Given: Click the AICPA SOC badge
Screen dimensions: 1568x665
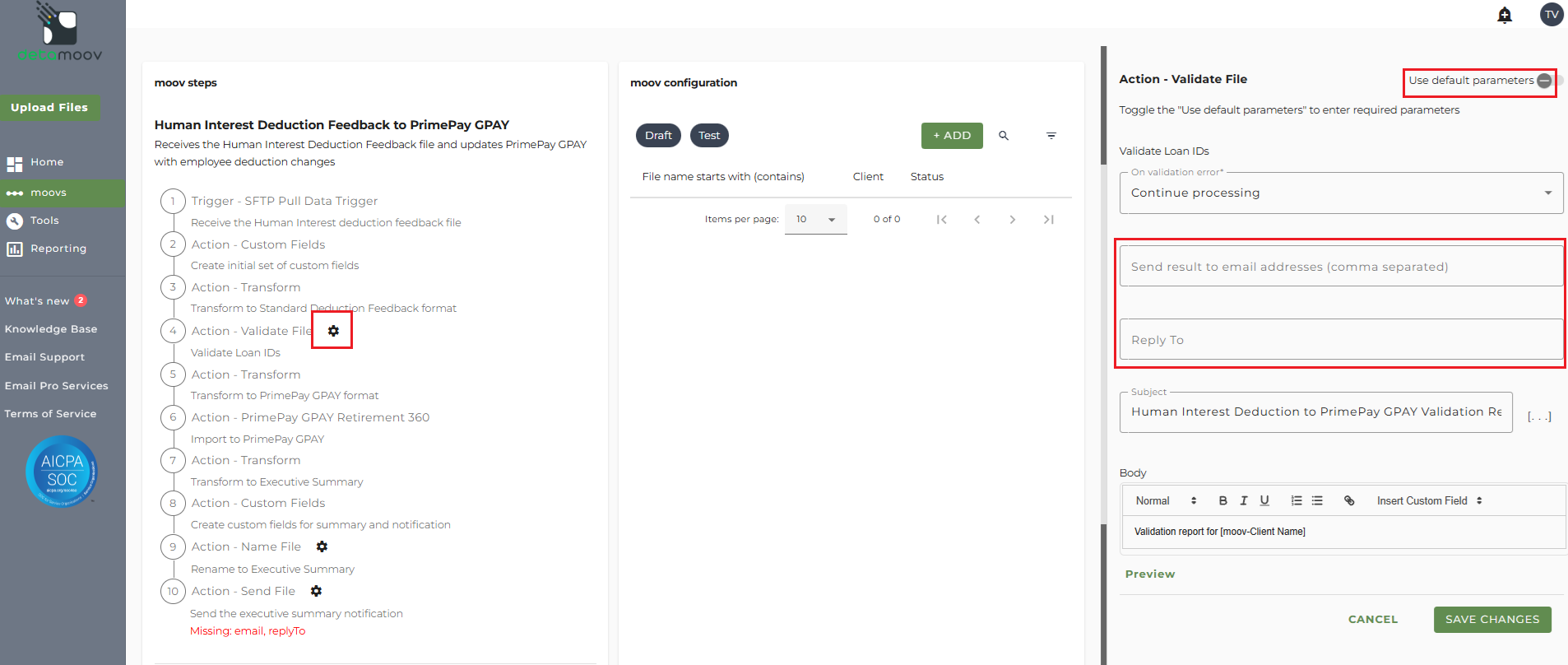Looking at the screenshot, I should coord(62,472).
